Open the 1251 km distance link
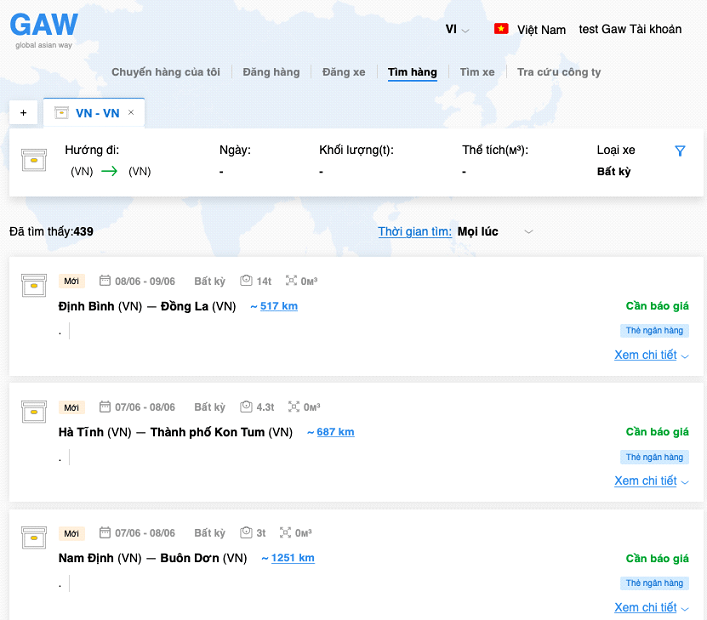The height and width of the screenshot is (620, 707). pos(292,558)
